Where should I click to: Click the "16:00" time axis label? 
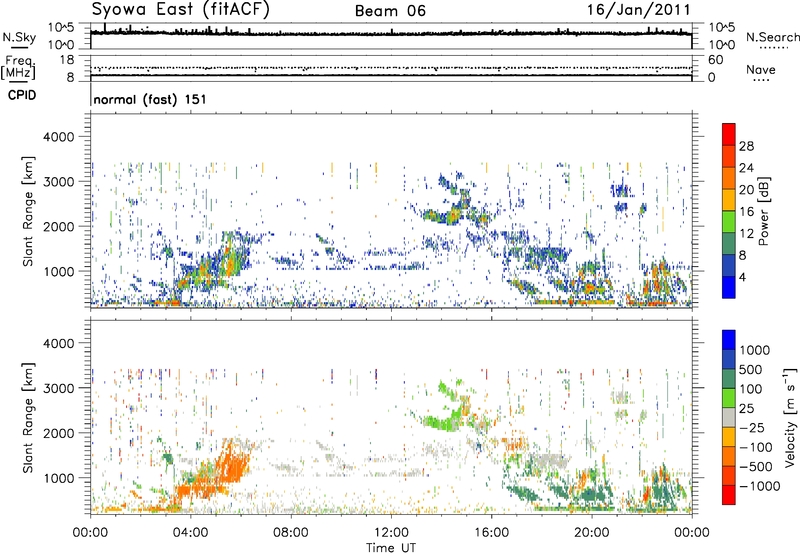491,533
